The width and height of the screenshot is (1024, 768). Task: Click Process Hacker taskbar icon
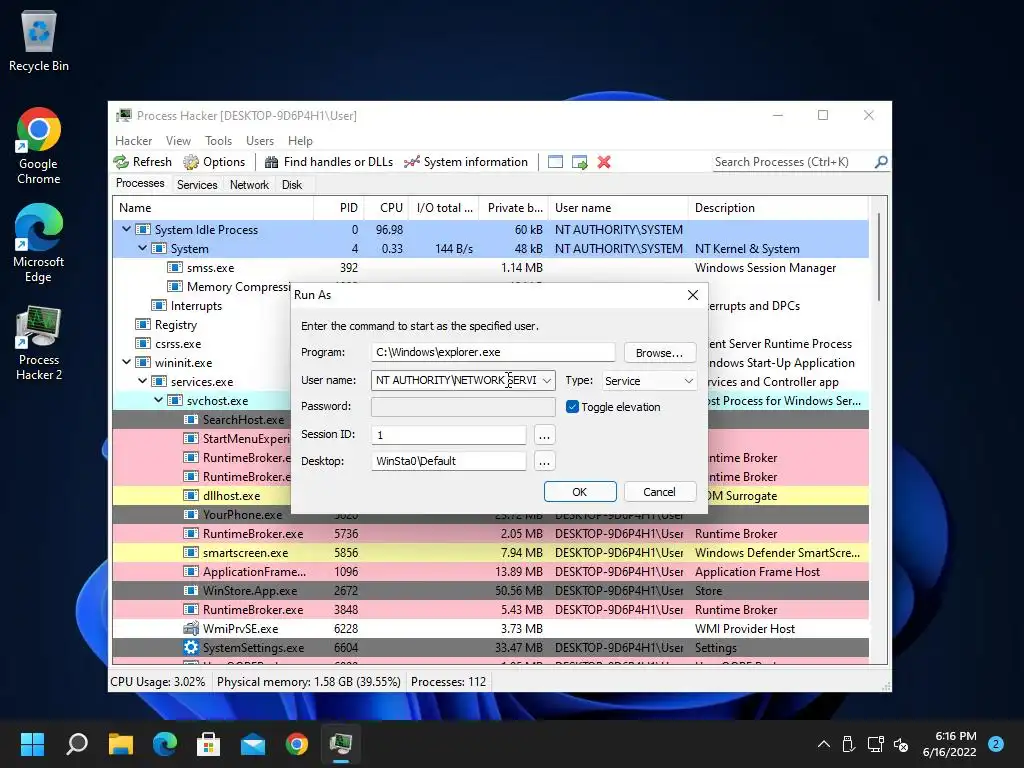[x=341, y=744]
